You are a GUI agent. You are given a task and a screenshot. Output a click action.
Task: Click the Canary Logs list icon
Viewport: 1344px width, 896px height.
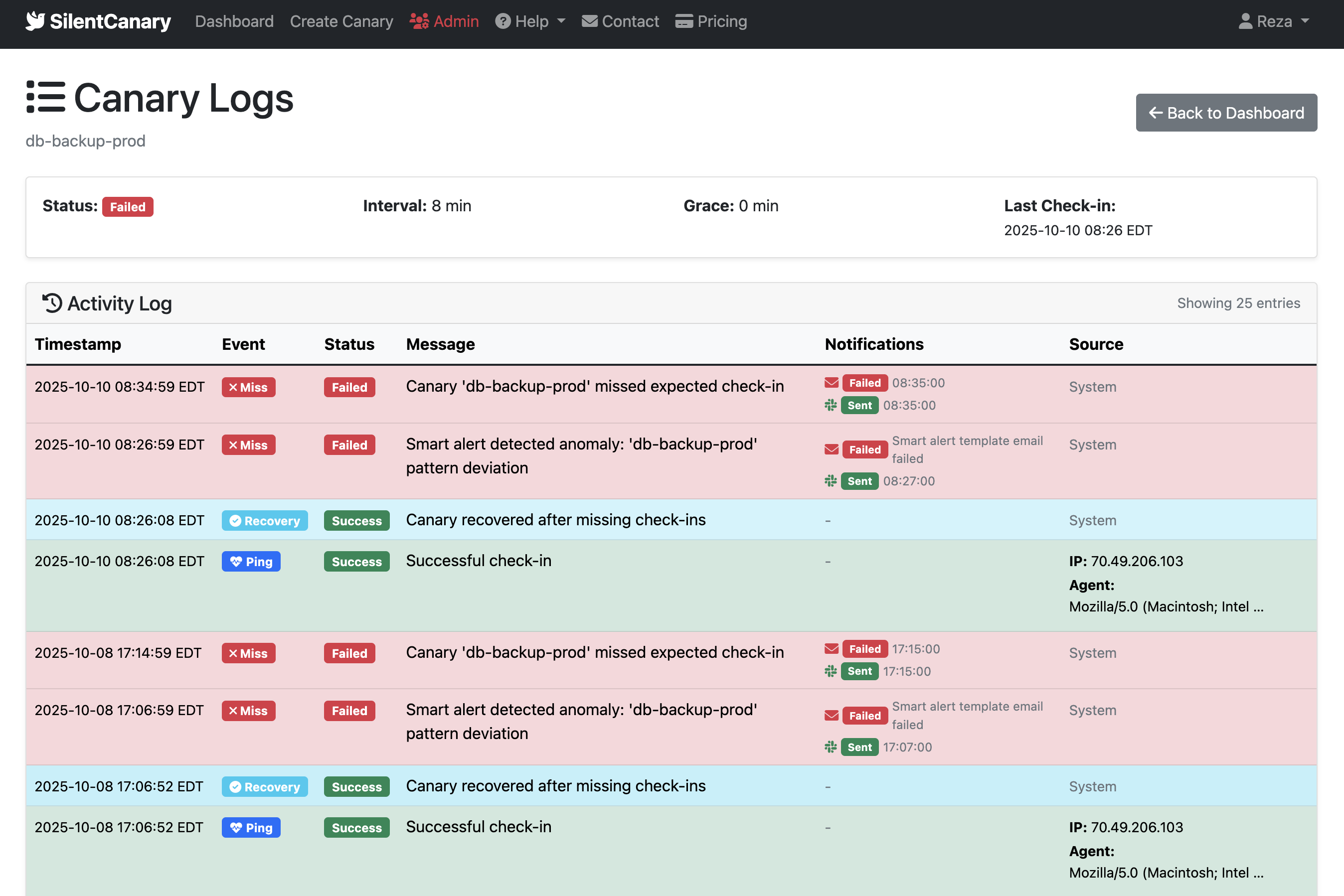[46, 97]
